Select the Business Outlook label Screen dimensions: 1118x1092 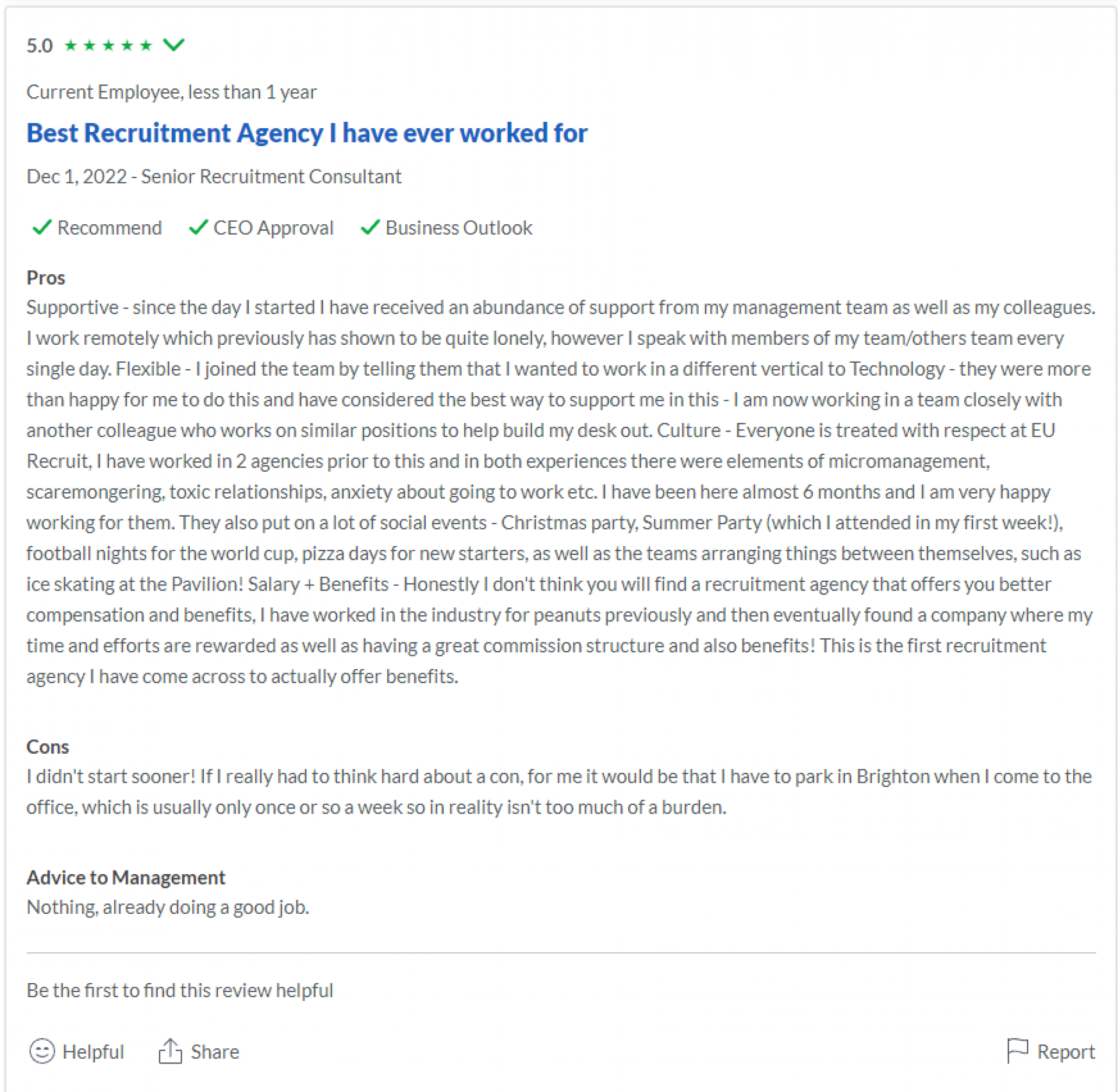point(459,228)
